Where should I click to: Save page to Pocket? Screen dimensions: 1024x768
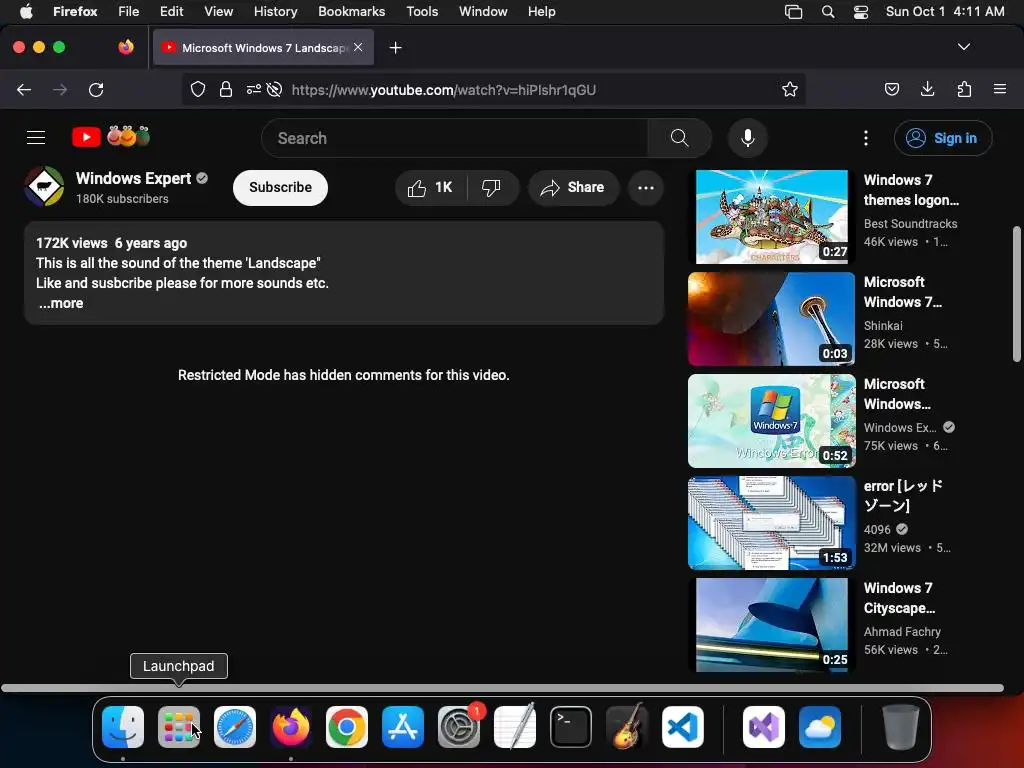(x=891, y=89)
